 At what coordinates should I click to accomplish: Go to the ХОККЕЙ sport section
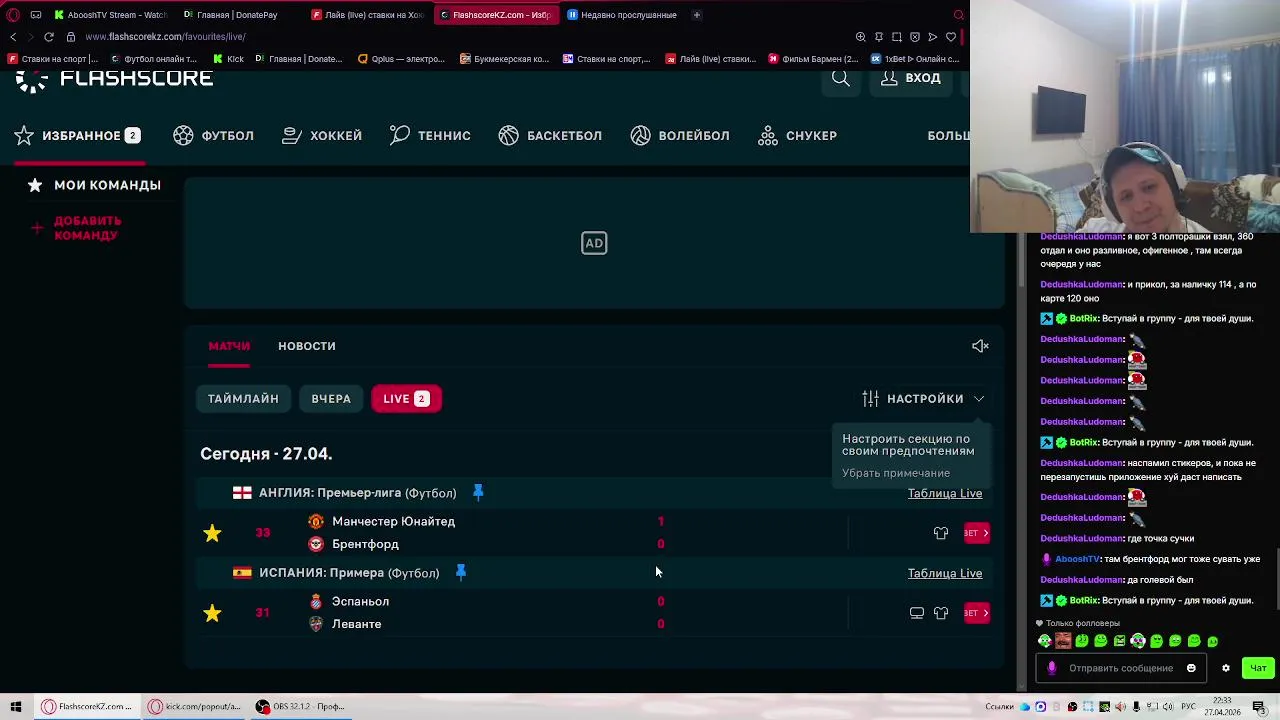(x=322, y=135)
